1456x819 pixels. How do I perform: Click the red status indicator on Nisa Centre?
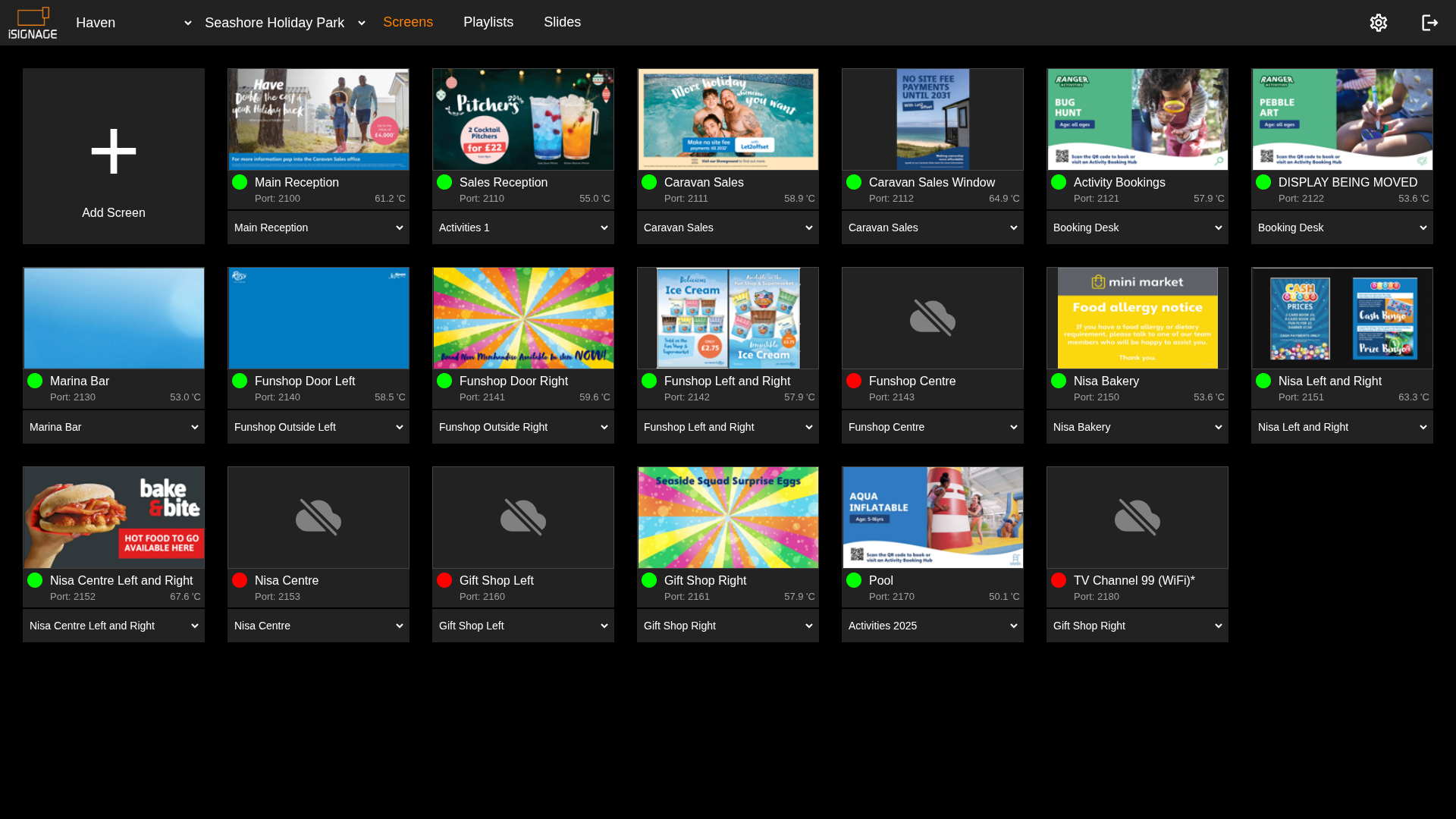[240, 580]
